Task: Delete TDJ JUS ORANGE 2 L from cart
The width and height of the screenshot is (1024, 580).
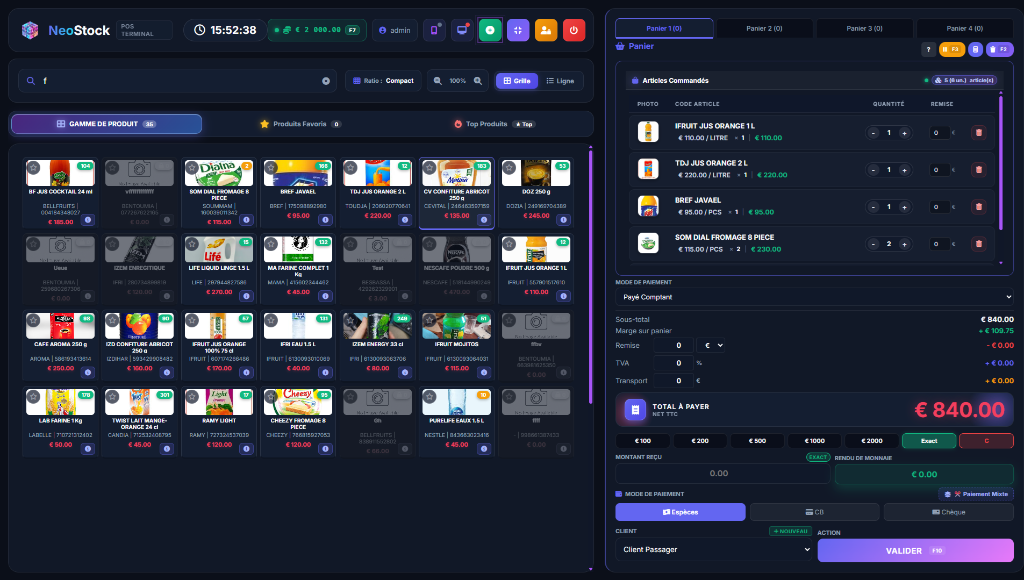Action: (x=978, y=170)
